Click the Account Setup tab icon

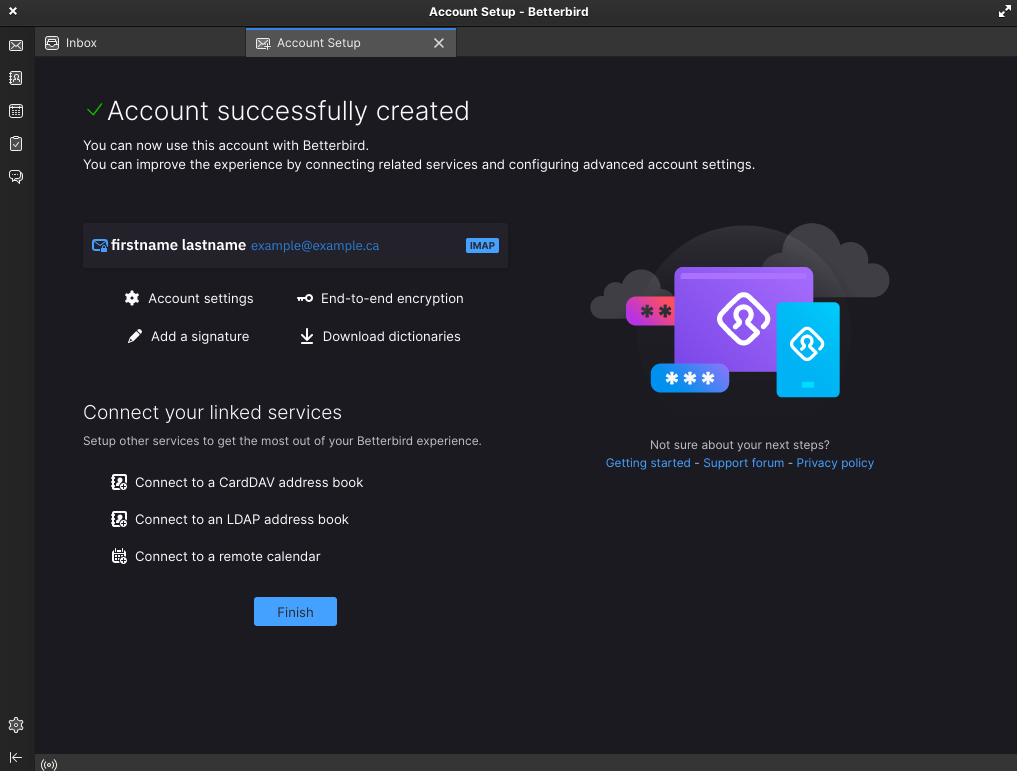pos(263,43)
